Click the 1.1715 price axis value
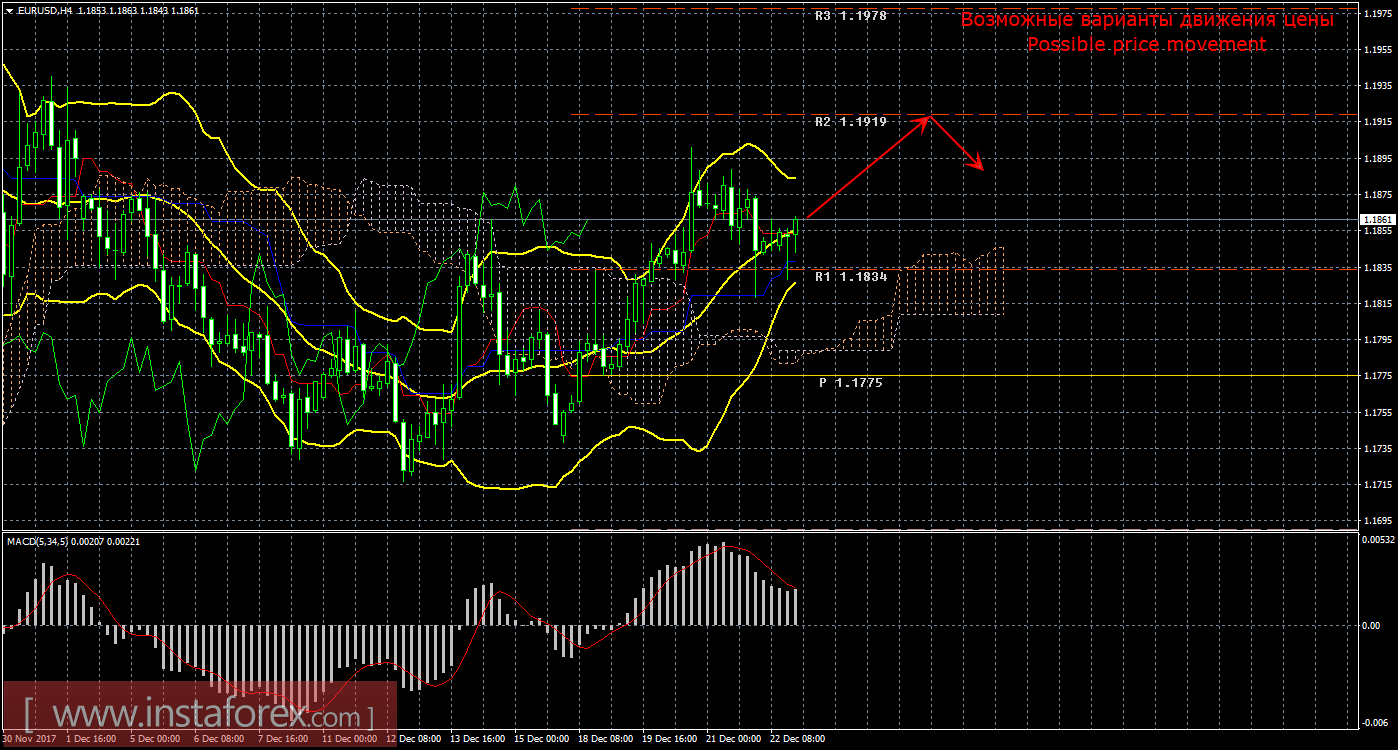The height and width of the screenshot is (750, 1398). pyautogui.click(x=1377, y=485)
